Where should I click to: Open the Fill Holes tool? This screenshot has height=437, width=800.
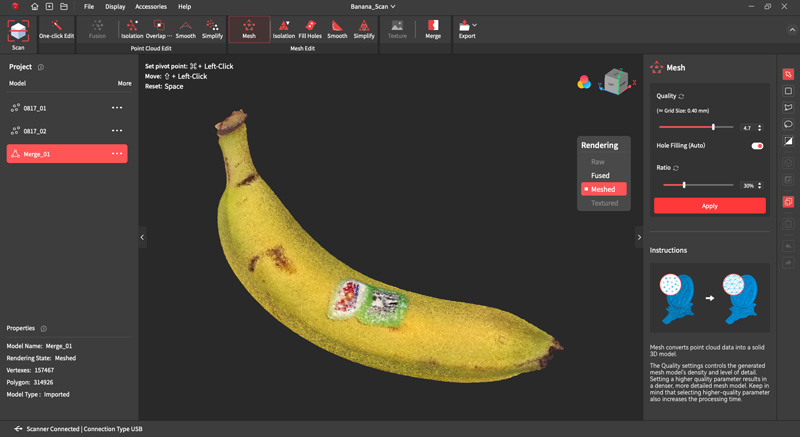tap(310, 30)
